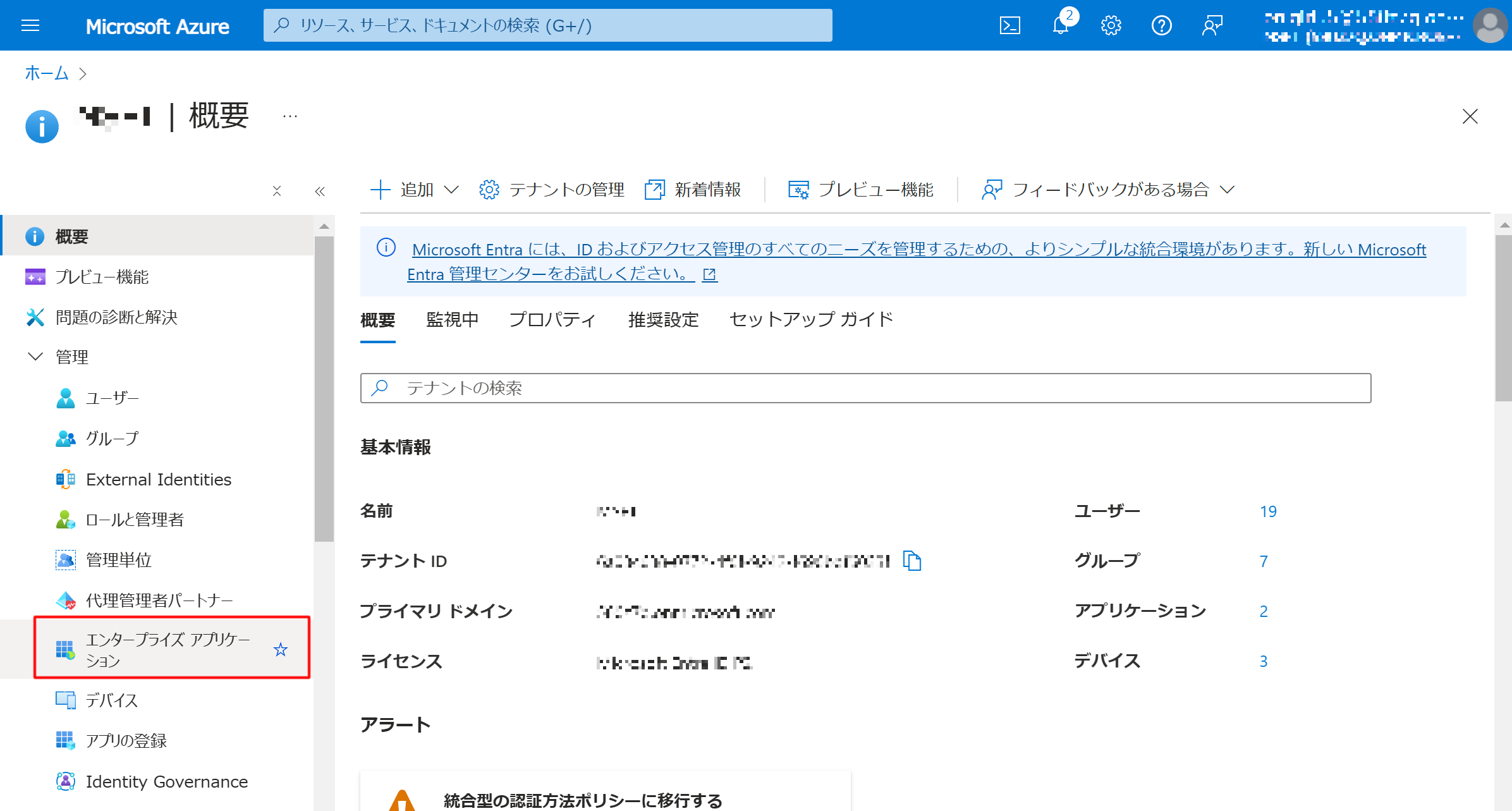The image size is (1512, 811).
Task: Click the main content scrollbar thumb
Action: click(1504, 318)
